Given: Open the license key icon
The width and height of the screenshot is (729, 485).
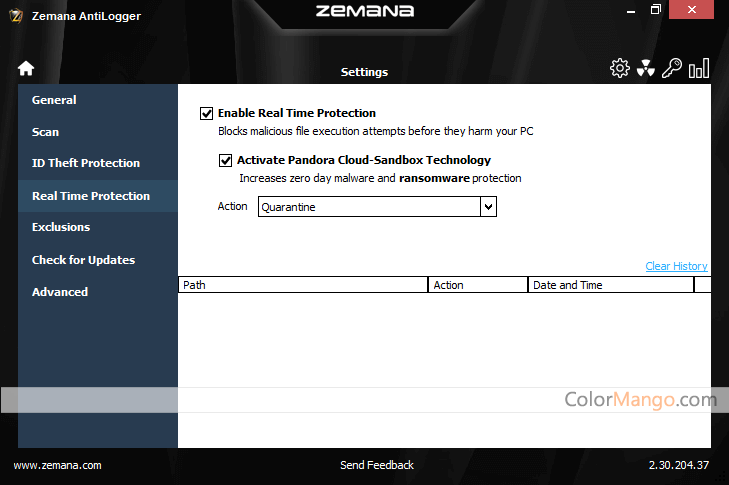Looking at the screenshot, I should pyautogui.click(x=672, y=68).
